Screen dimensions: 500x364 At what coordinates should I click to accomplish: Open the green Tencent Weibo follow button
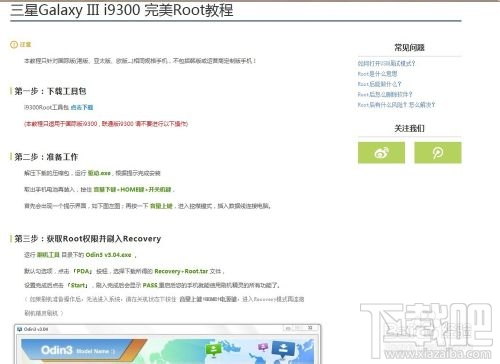coord(438,153)
